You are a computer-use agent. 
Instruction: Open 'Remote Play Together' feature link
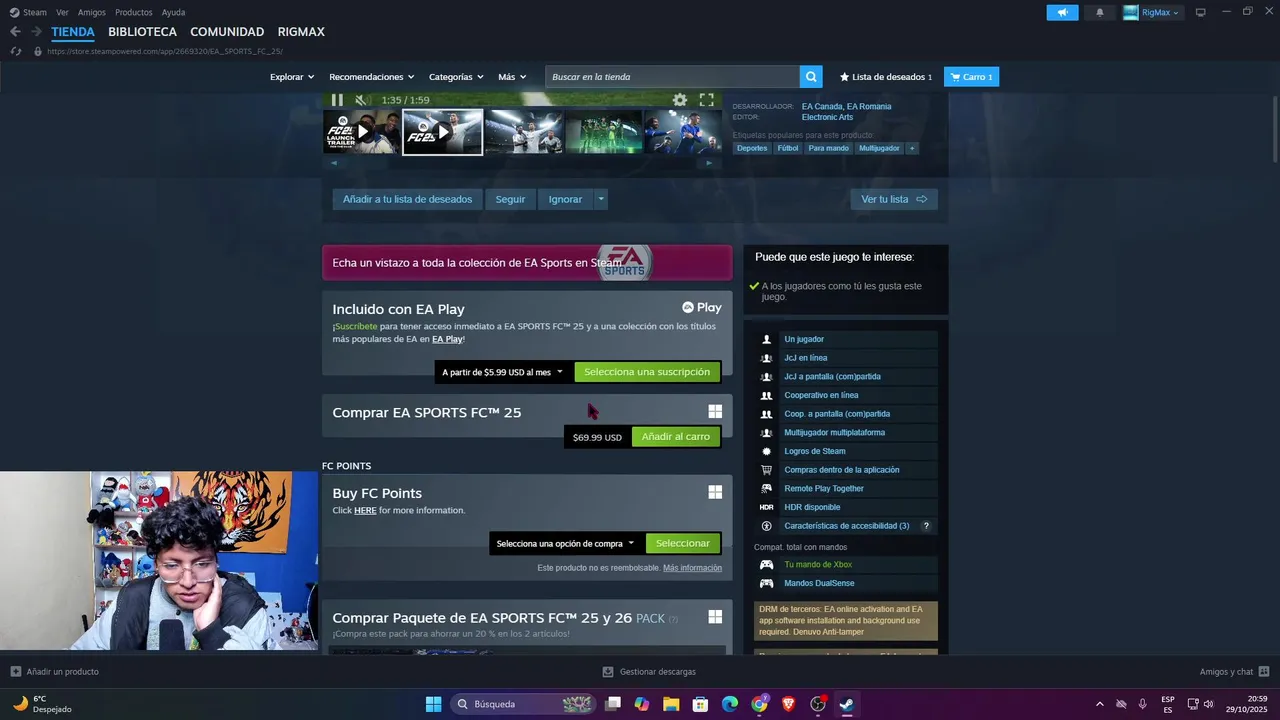tap(824, 489)
